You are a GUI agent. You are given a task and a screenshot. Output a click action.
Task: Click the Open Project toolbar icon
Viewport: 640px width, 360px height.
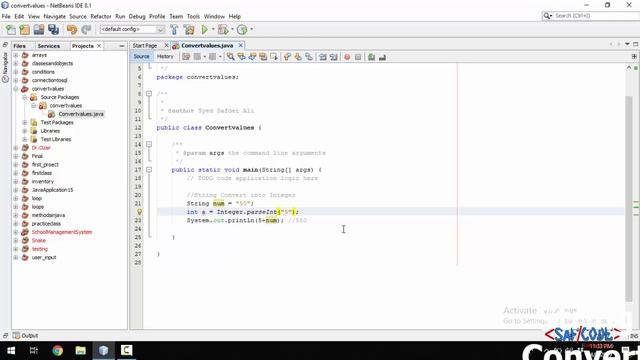pos(39,29)
